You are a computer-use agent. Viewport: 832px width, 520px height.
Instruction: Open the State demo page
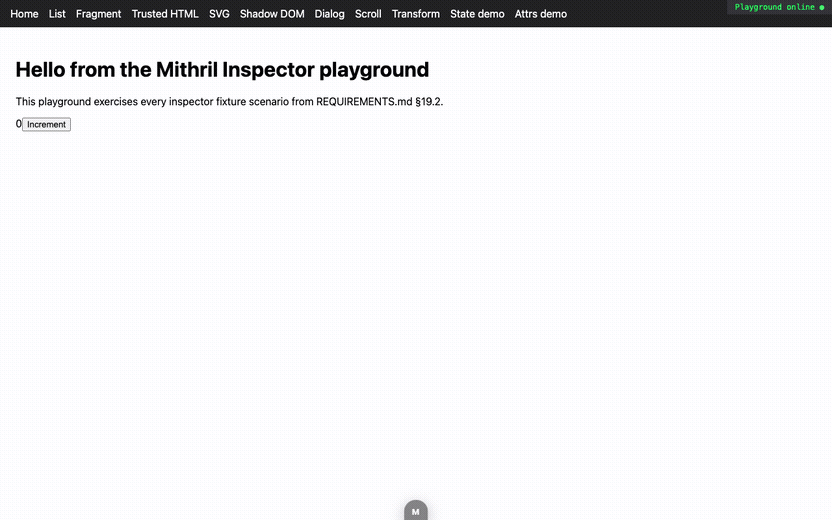click(x=477, y=14)
